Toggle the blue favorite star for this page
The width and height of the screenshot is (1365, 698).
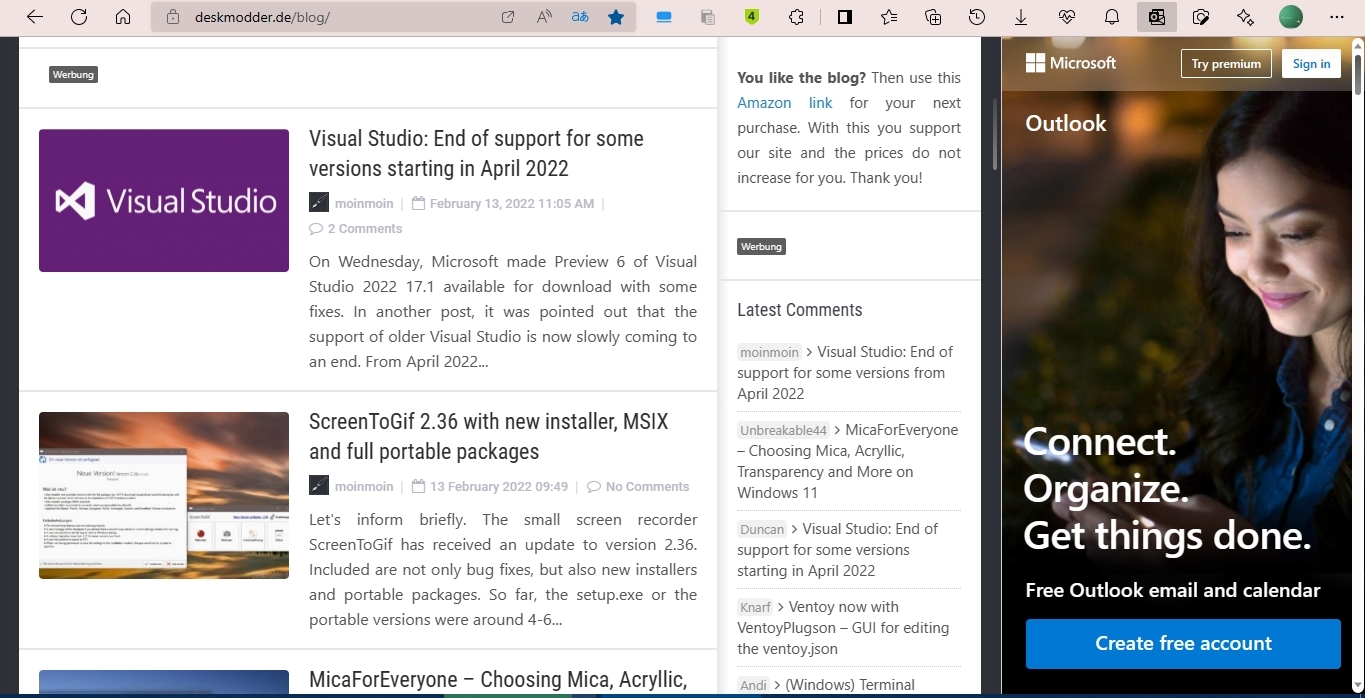click(x=616, y=17)
